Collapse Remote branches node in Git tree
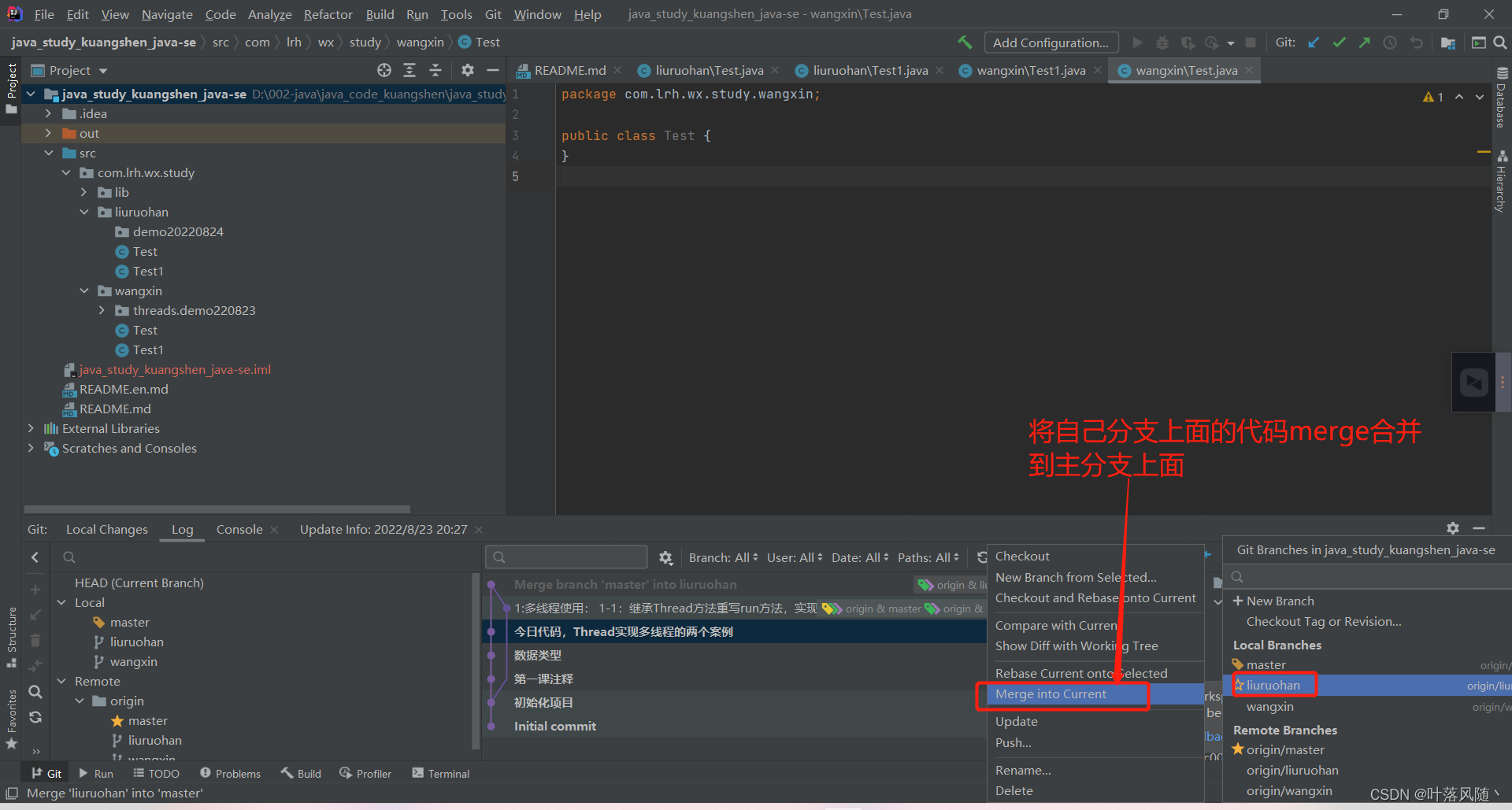 pos(61,681)
